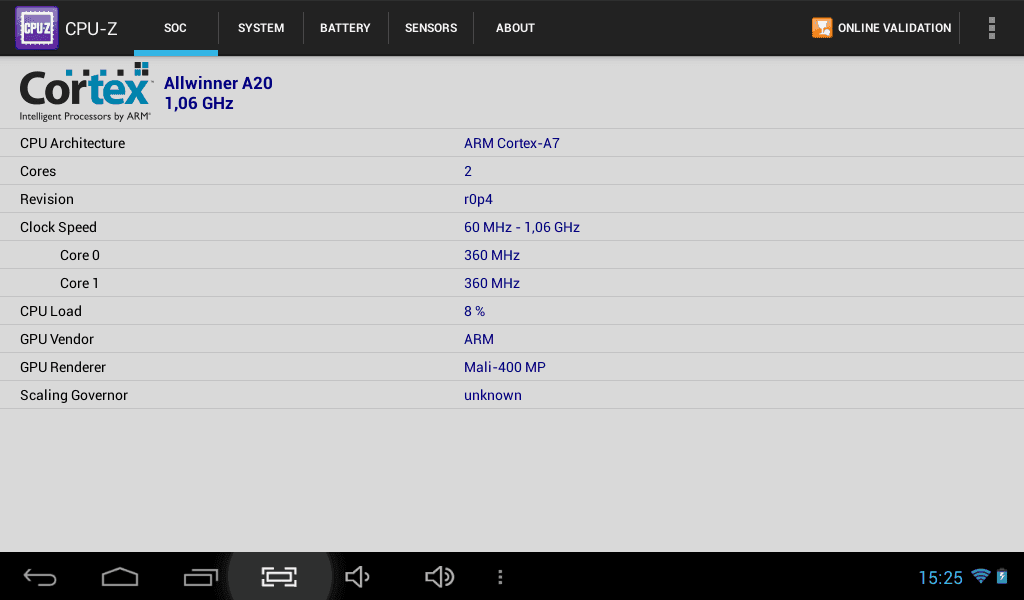
Task: Lower the volume with the volume-down icon
Action: [x=357, y=577]
